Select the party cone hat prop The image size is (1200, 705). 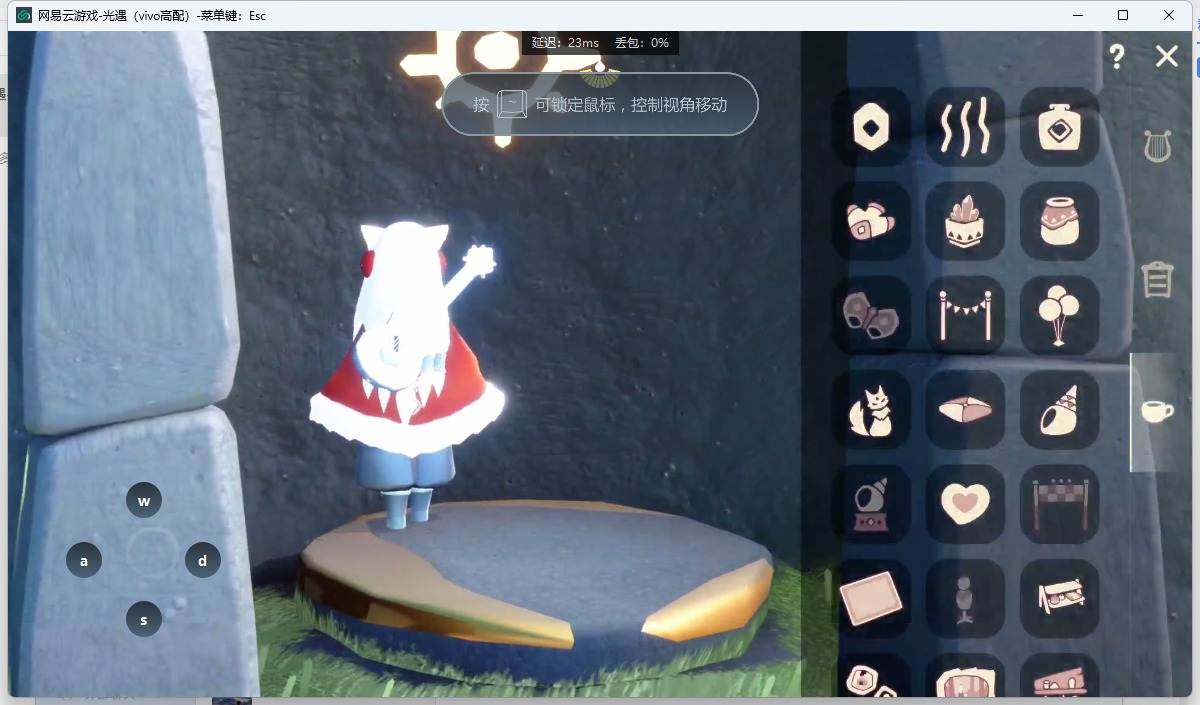click(1059, 409)
